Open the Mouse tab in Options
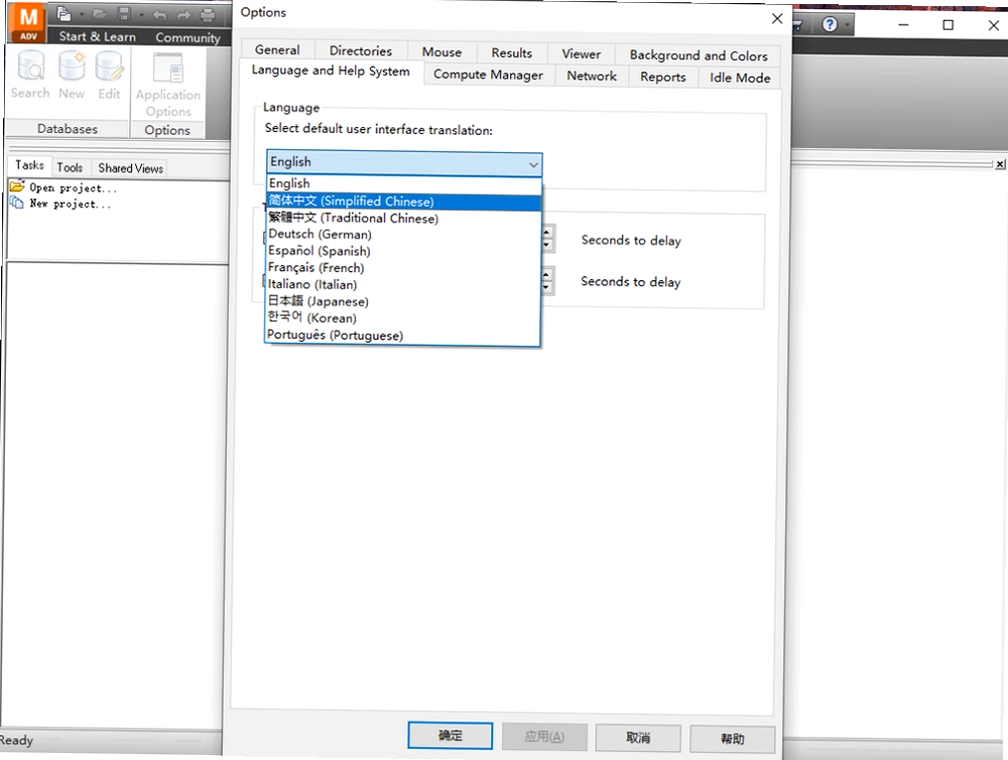 pyautogui.click(x=442, y=52)
